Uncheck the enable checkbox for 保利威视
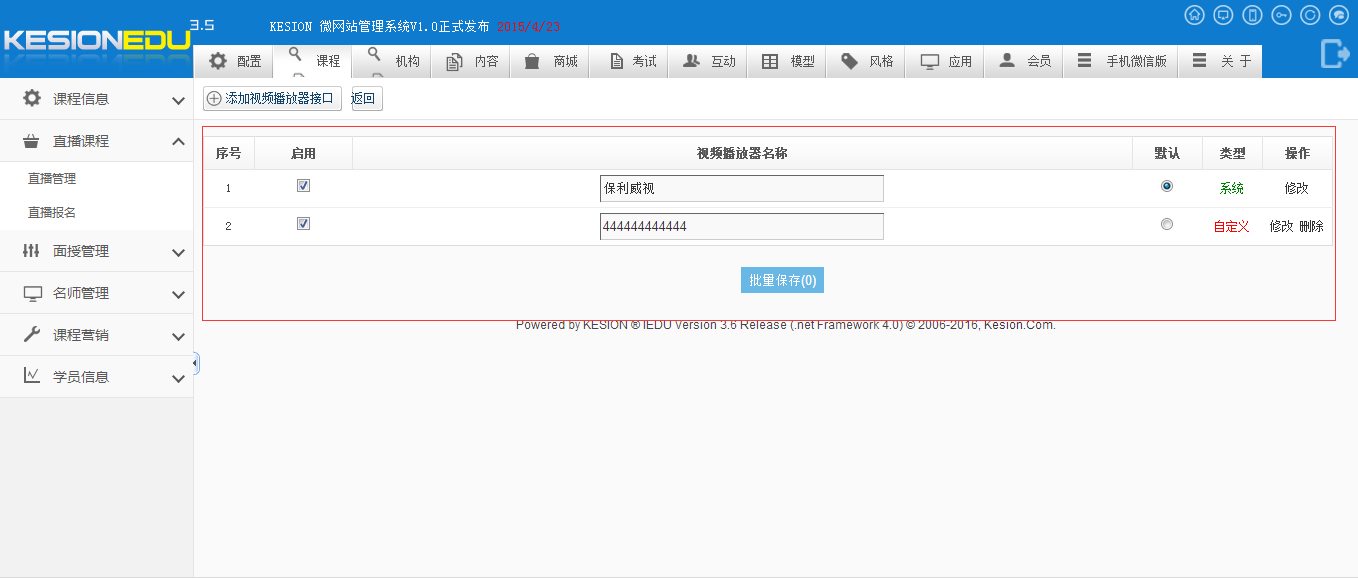Viewport: 1358px width, 578px height. [x=304, y=186]
